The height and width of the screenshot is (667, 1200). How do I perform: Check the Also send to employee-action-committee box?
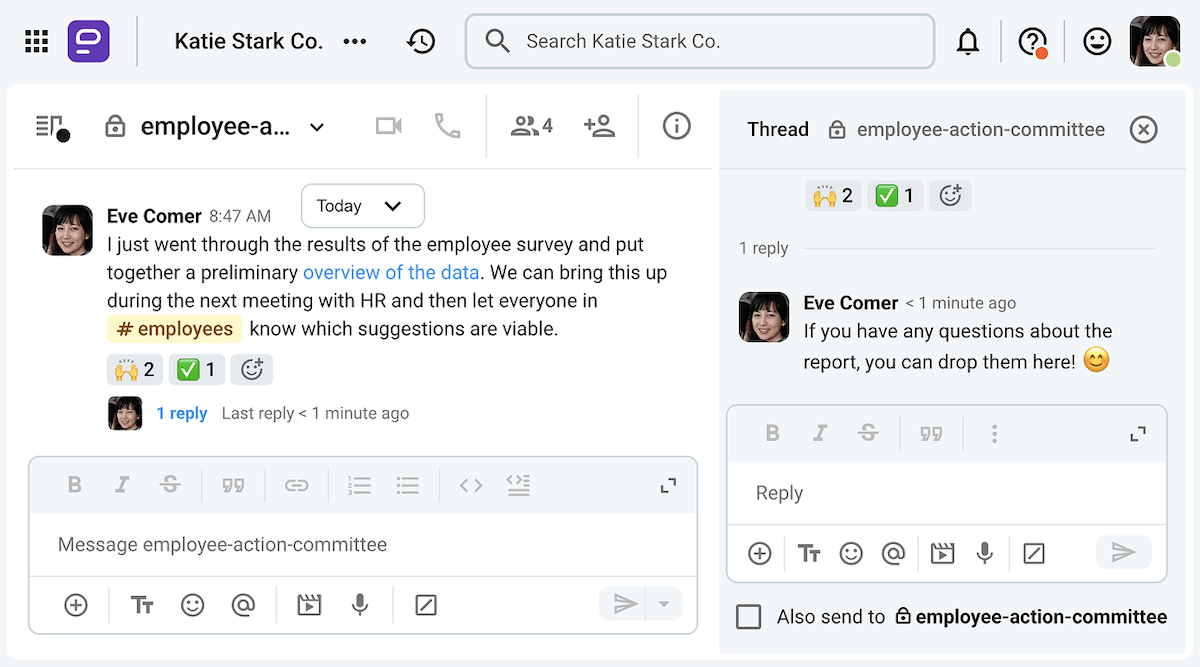coord(748,617)
